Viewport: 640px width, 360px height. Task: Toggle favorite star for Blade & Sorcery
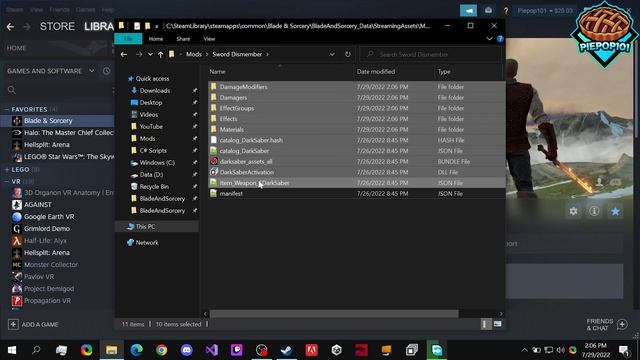pos(615,211)
